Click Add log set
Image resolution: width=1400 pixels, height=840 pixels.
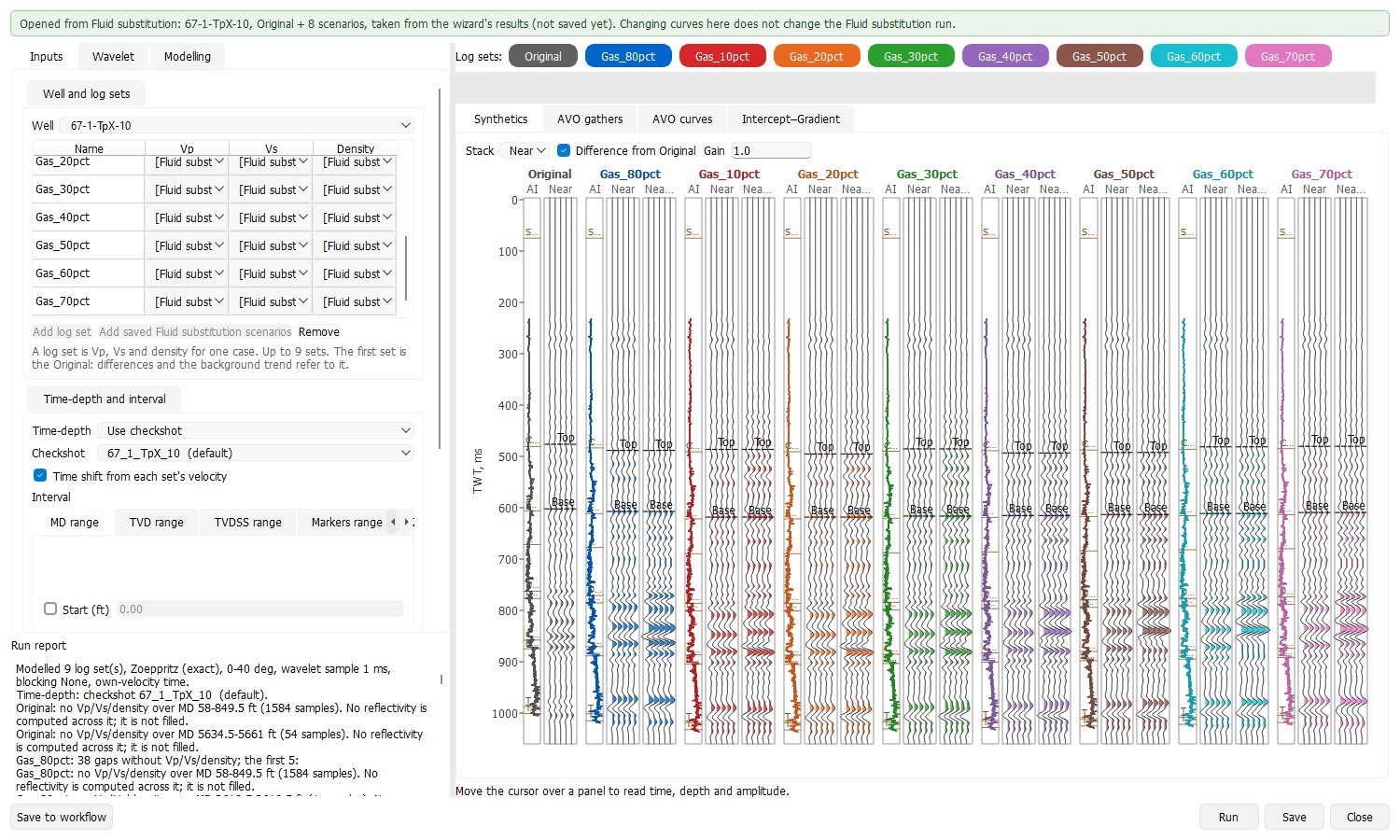[63, 331]
